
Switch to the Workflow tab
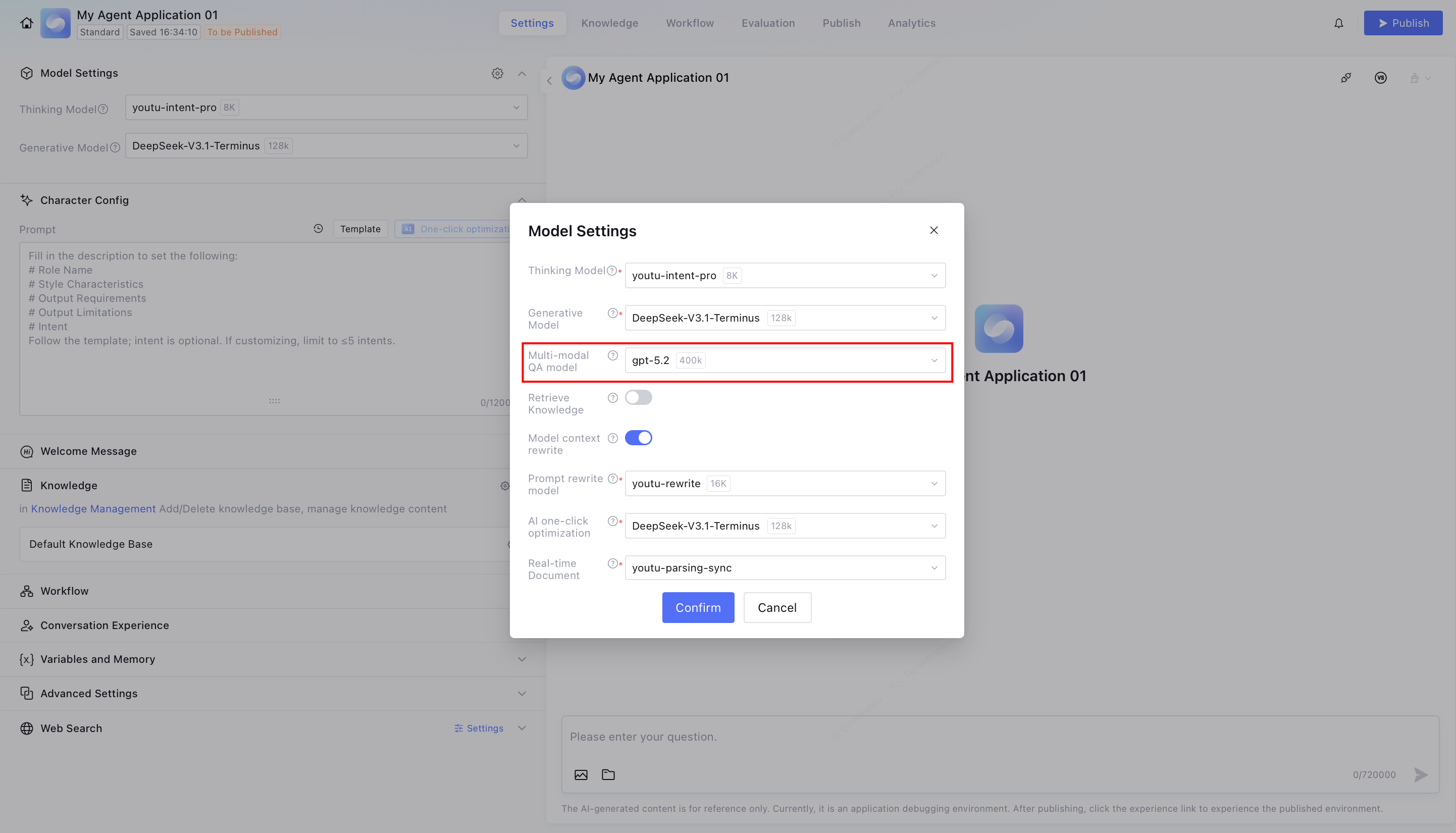pyautogui.click(x=690, y=23)
